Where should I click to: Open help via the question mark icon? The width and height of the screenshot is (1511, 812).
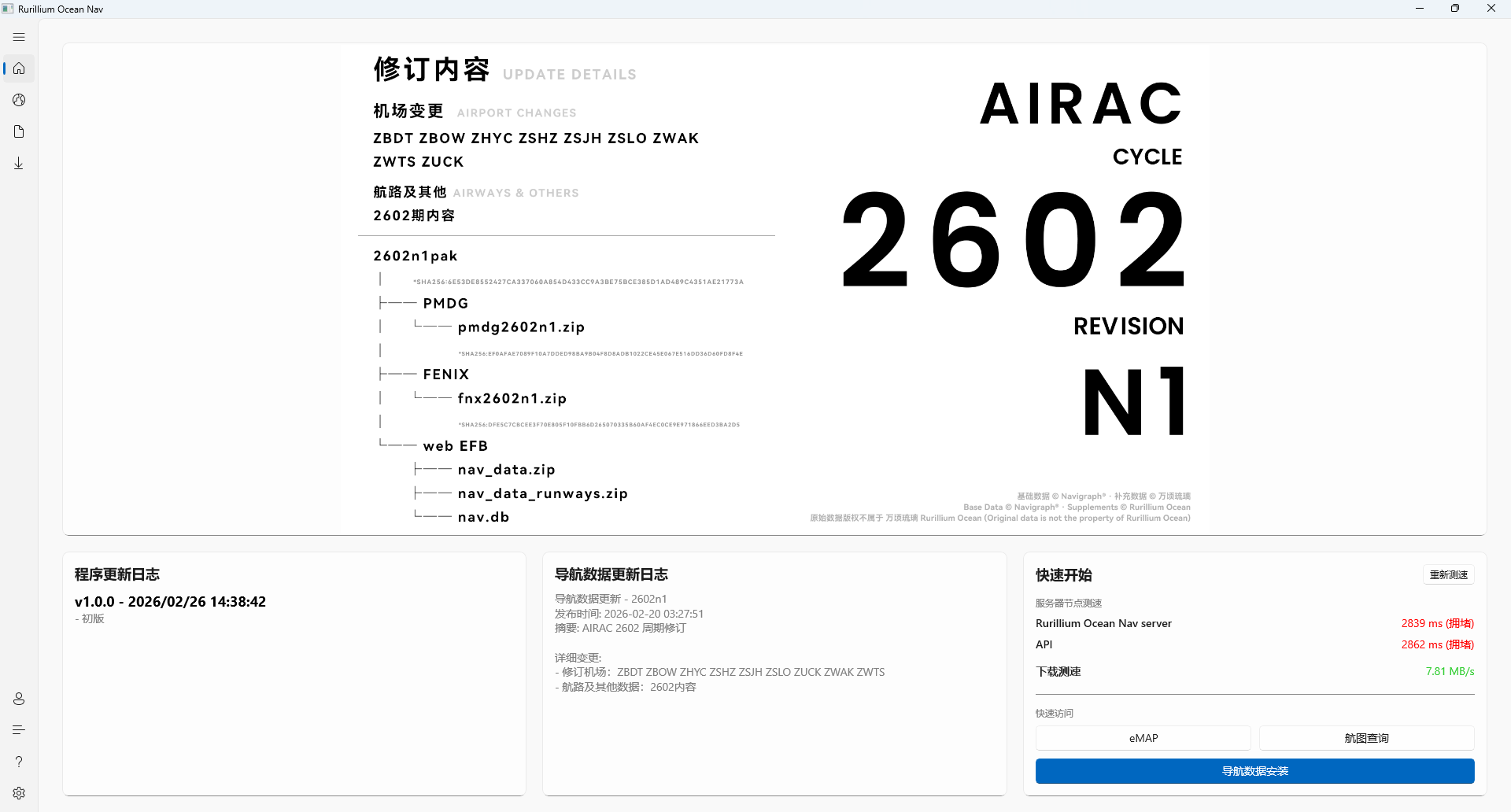point(19,762)
